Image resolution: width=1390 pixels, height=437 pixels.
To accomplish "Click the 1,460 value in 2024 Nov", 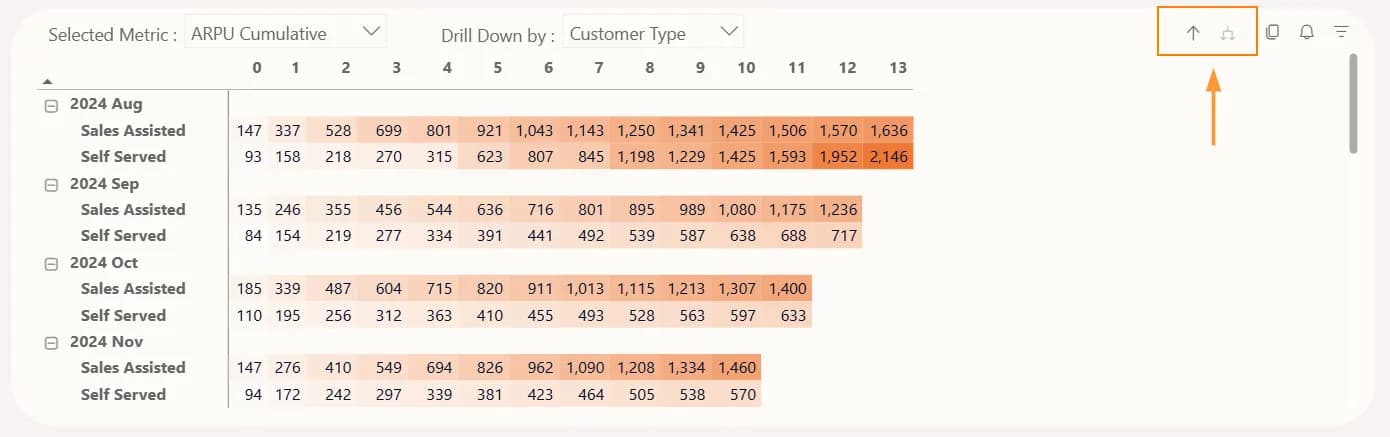I will [735, 367].
